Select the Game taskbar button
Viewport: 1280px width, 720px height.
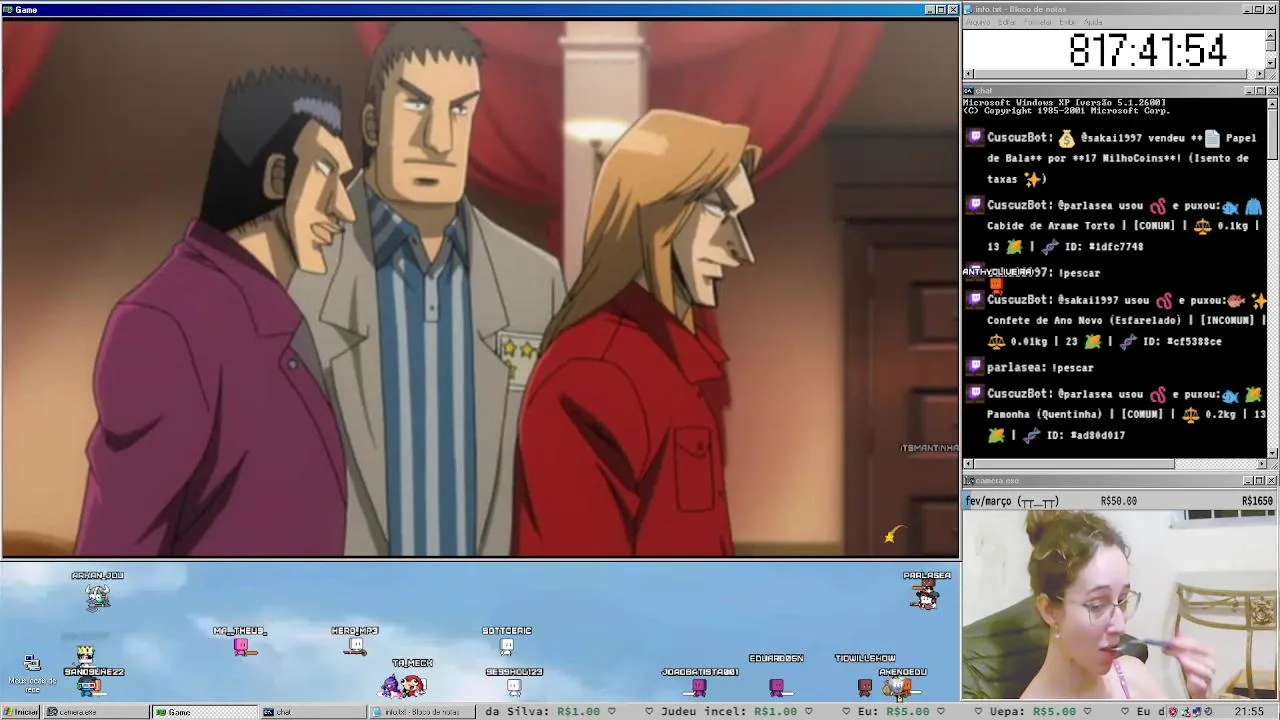[204, 712]
